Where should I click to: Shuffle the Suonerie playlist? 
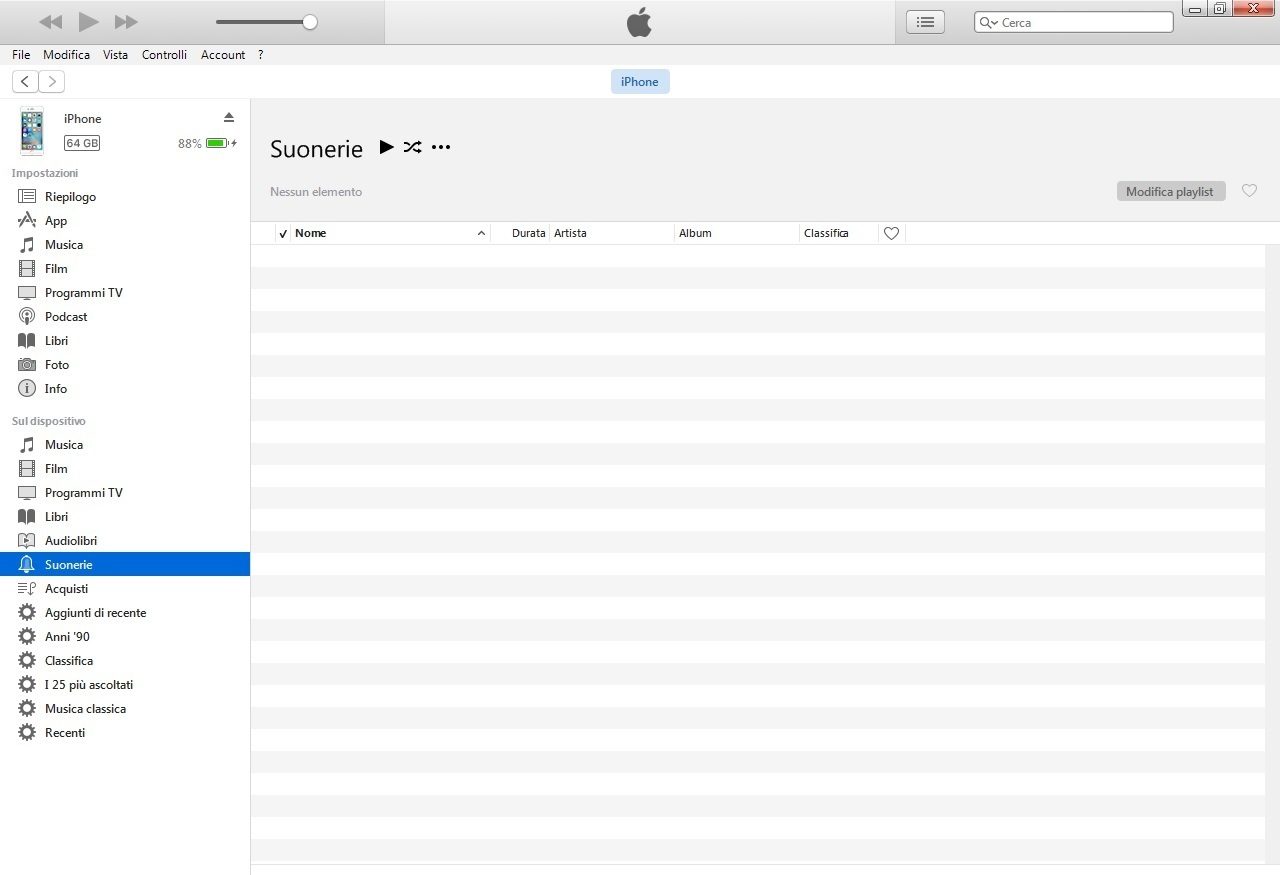[412, 147]
